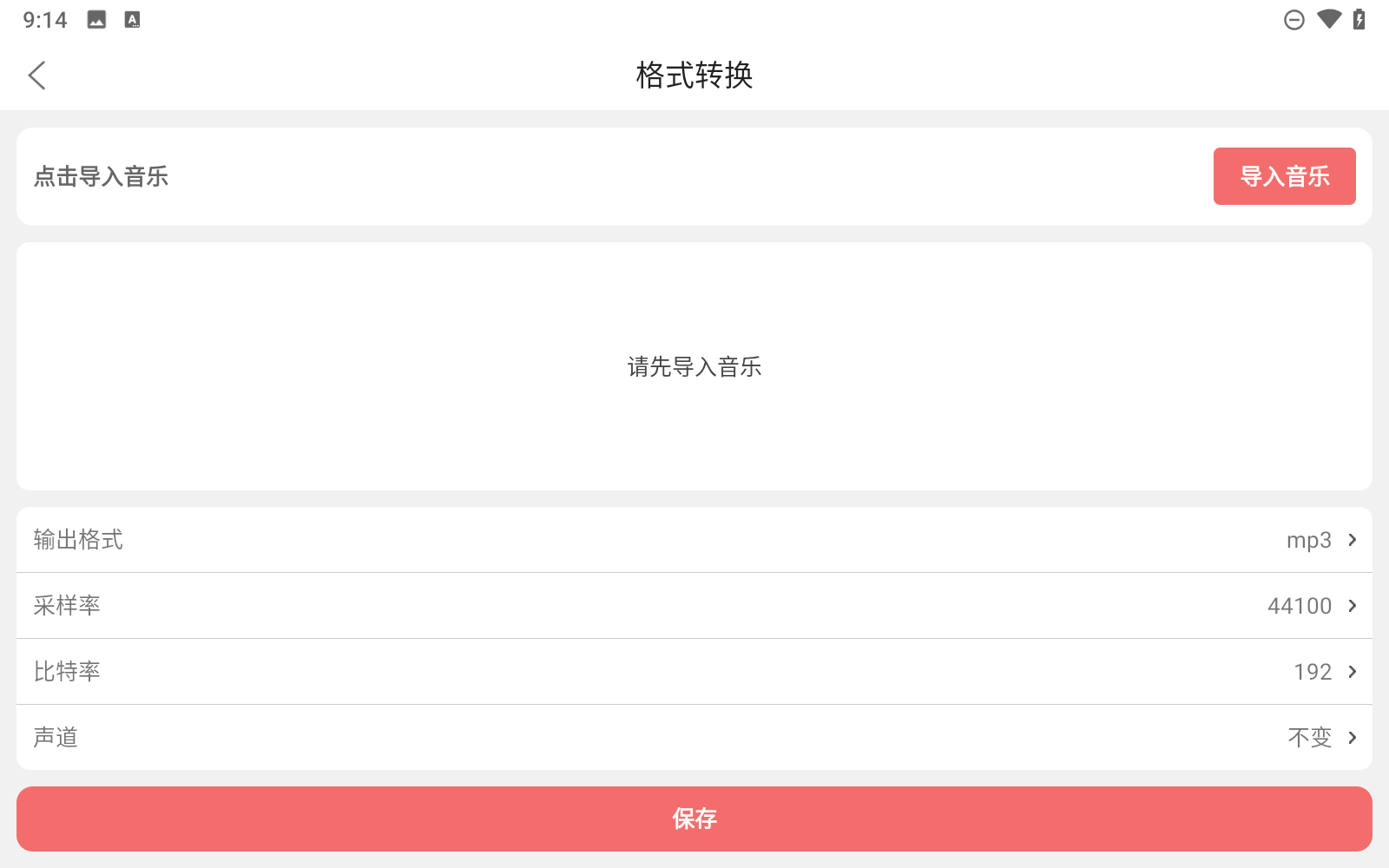Tap the 点击导入音乐 label
This screenshot has width=1389, height=868.
101,177
